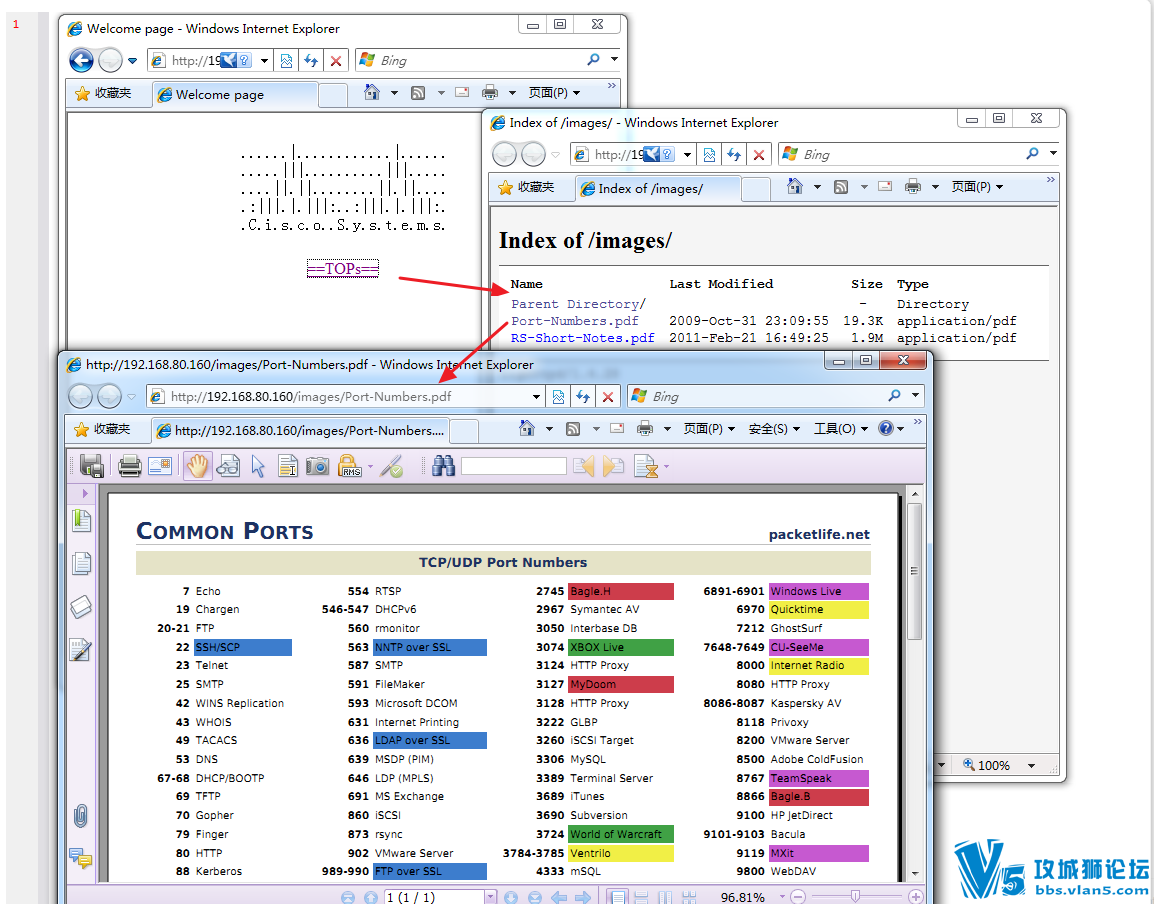Click the packetlife.net link in the PDF
Screen dimensions: 1154x904
(819, 534)
